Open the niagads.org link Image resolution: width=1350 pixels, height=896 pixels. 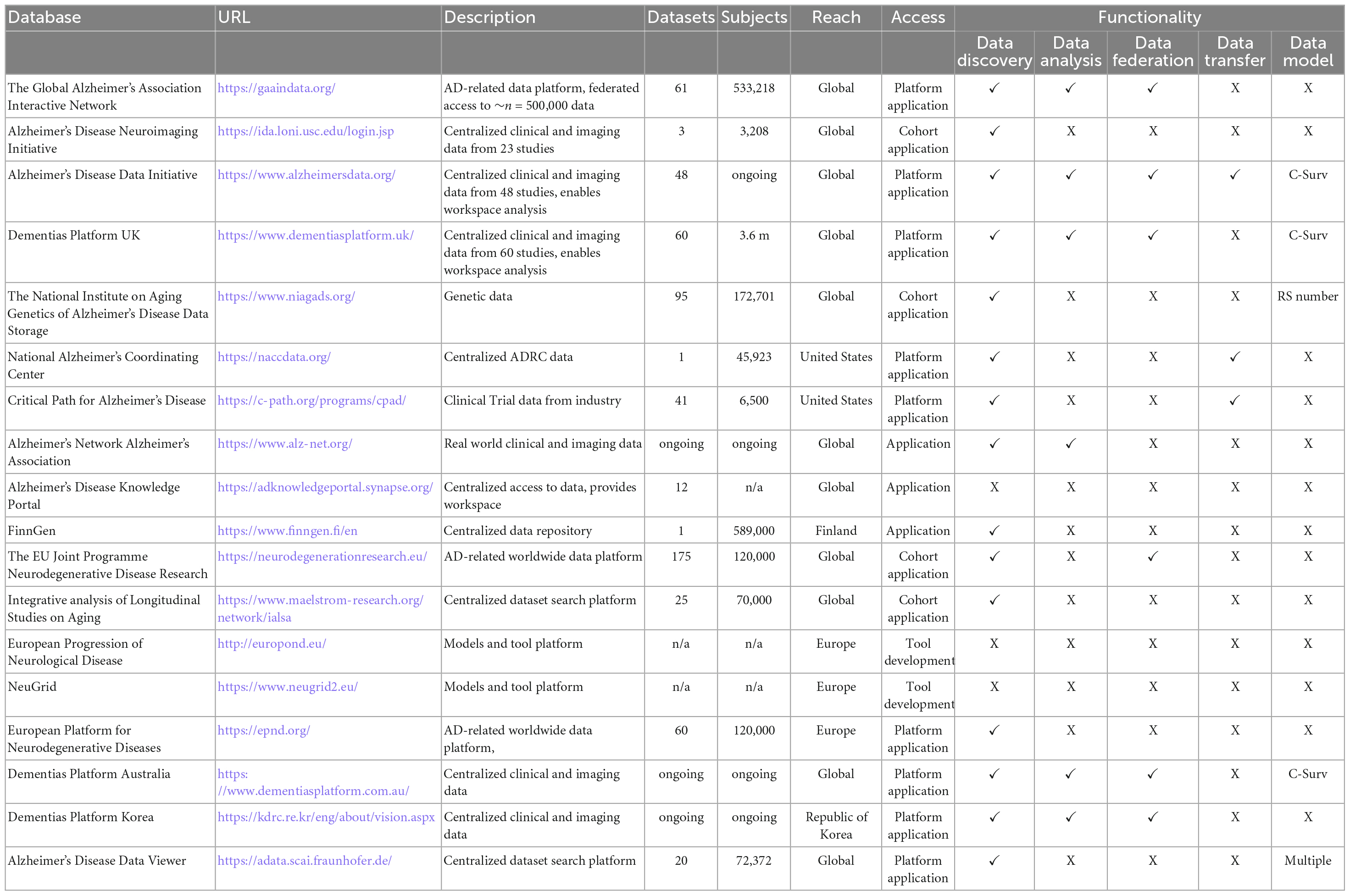click(x=286, y=296)
